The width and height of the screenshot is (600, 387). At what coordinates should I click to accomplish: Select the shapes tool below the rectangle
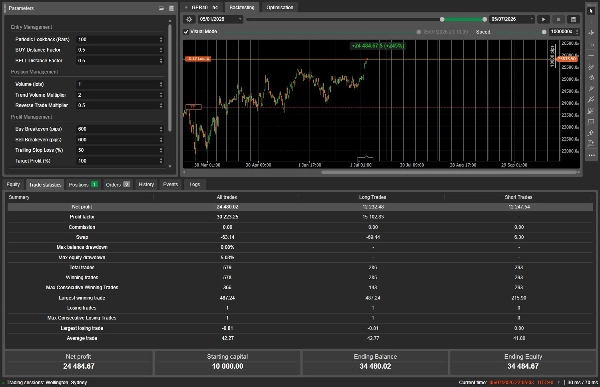[x=591, y=133]
